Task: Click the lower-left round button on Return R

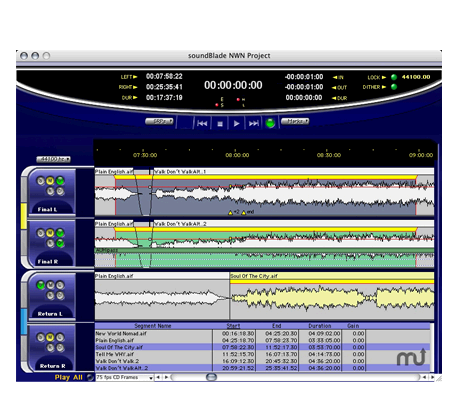Action: 50,348
